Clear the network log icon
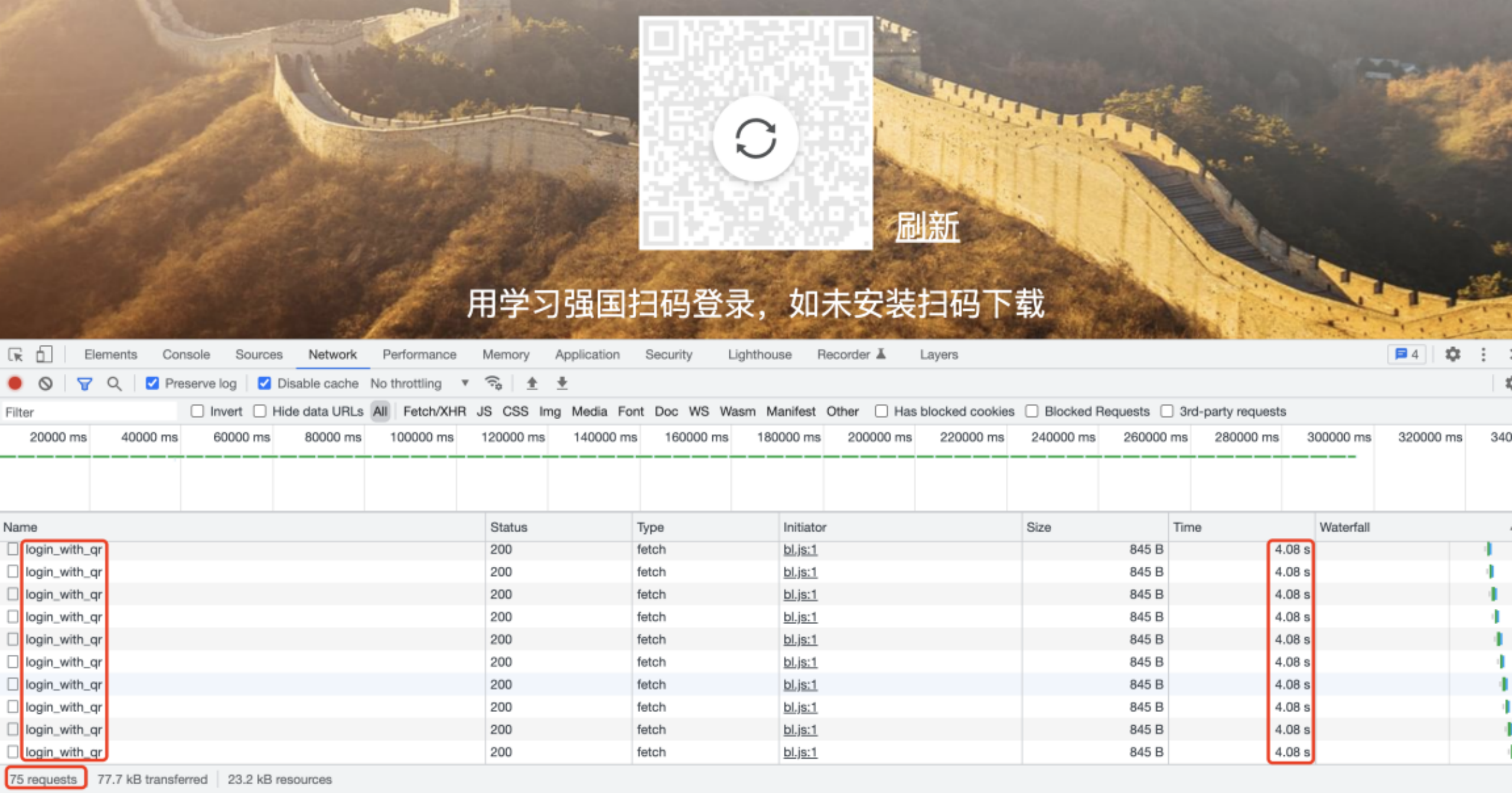The width and height of the screenshot is (1512, 793). (x=45, y=384)
